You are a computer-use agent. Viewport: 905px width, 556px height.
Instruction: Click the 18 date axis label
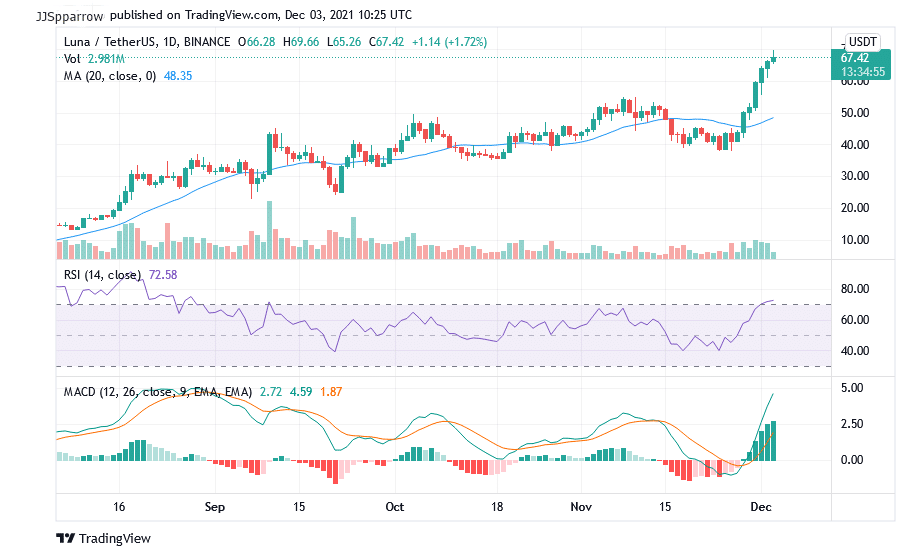point(497,507)
